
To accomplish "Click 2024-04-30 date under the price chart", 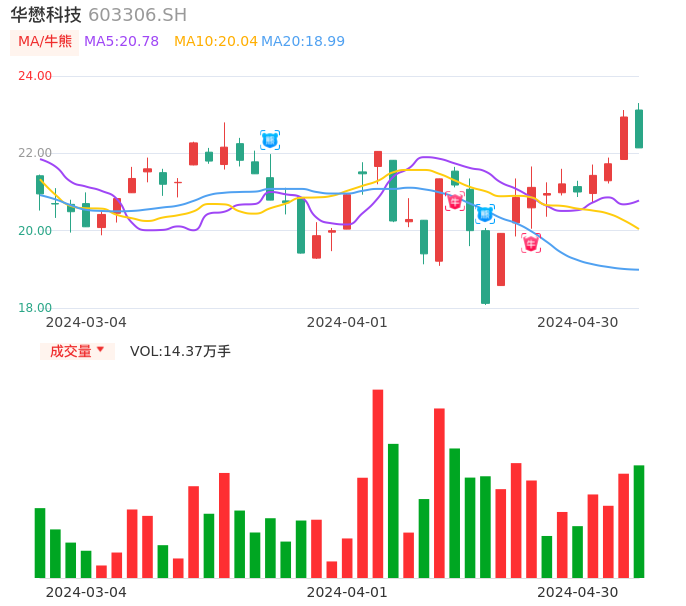I will (578, 322).
